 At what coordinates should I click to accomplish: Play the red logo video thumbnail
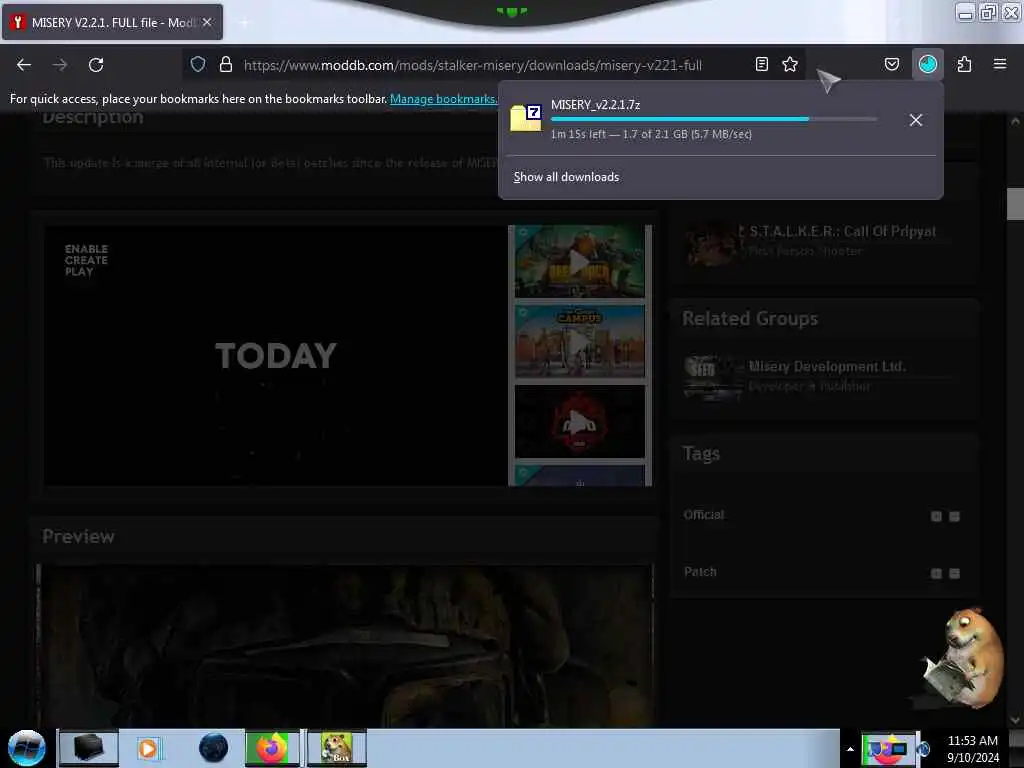pos(579,422)
